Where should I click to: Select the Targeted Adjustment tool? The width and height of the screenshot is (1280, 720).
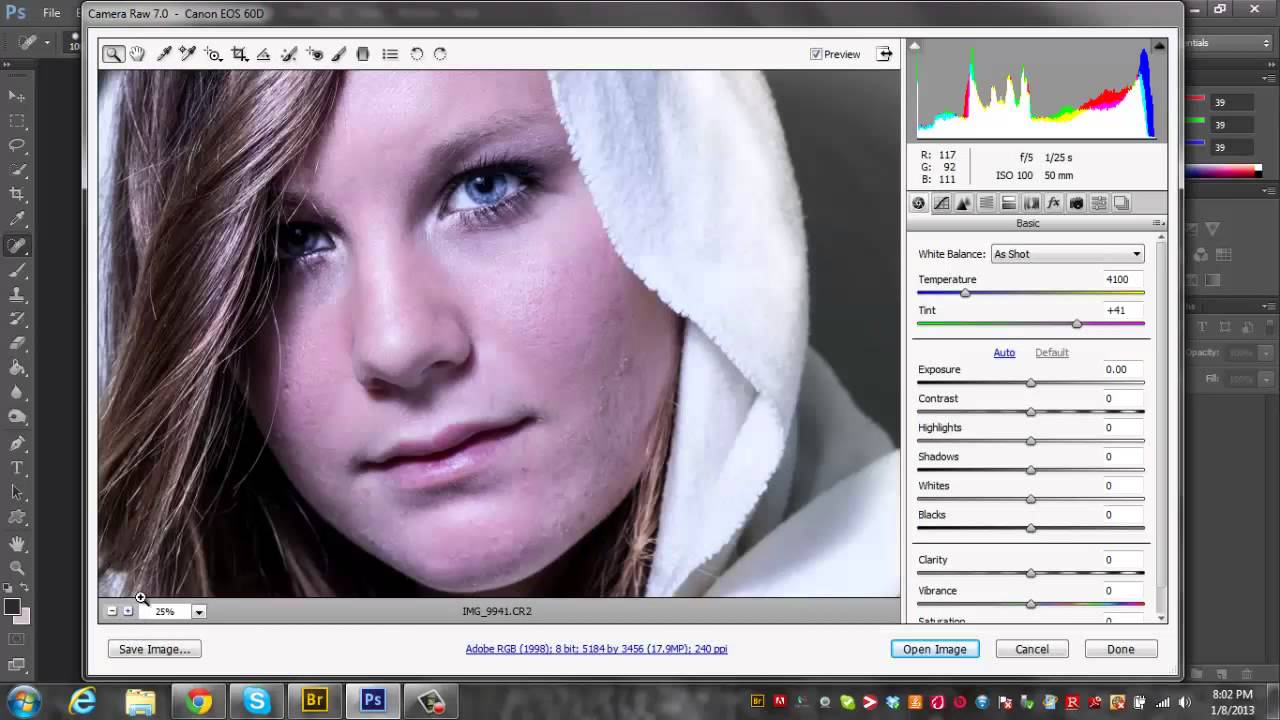pos(213,54)
